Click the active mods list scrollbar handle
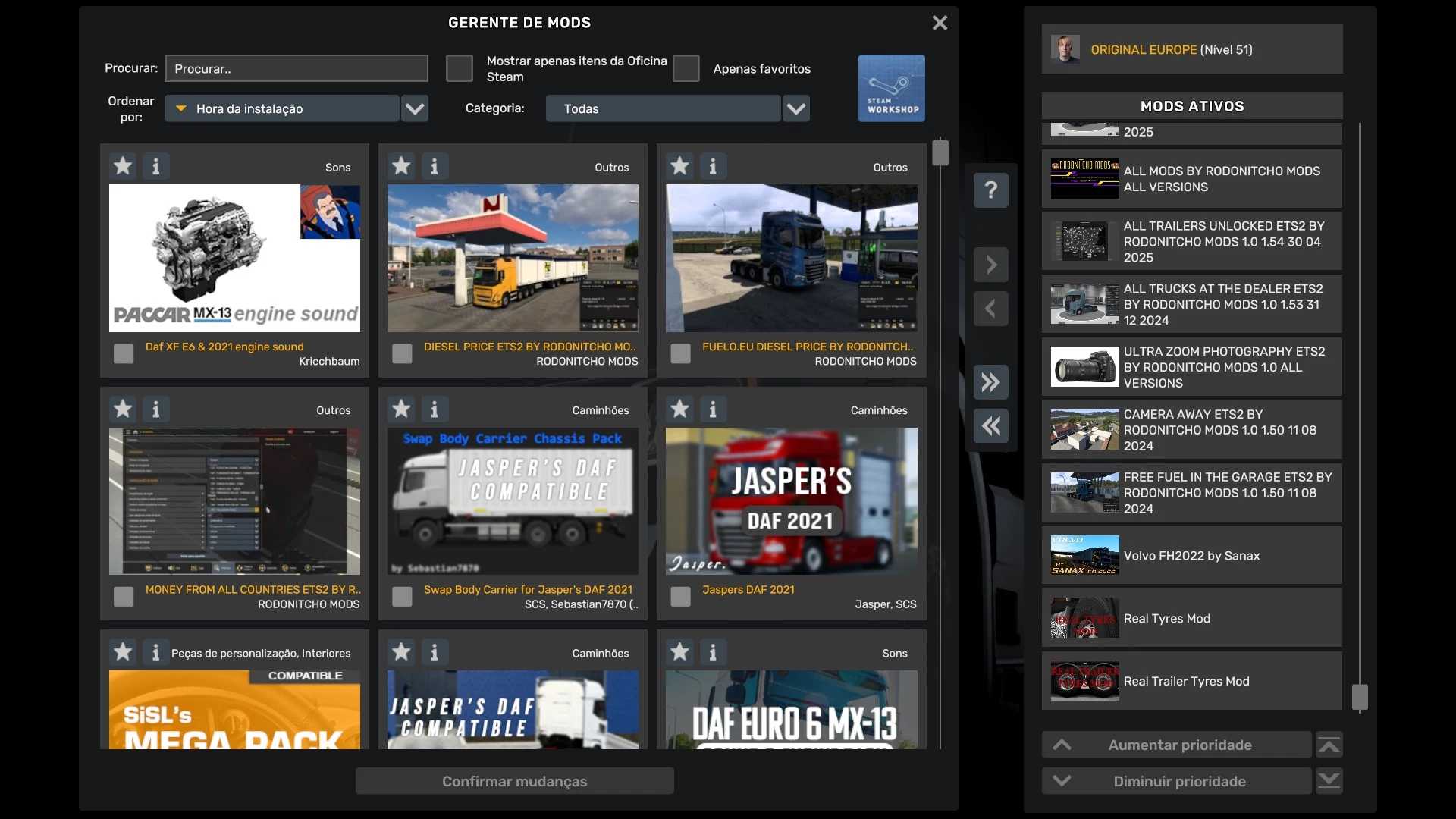The width and height of the screenshot is (1456, 819). tap(1360, 696)
